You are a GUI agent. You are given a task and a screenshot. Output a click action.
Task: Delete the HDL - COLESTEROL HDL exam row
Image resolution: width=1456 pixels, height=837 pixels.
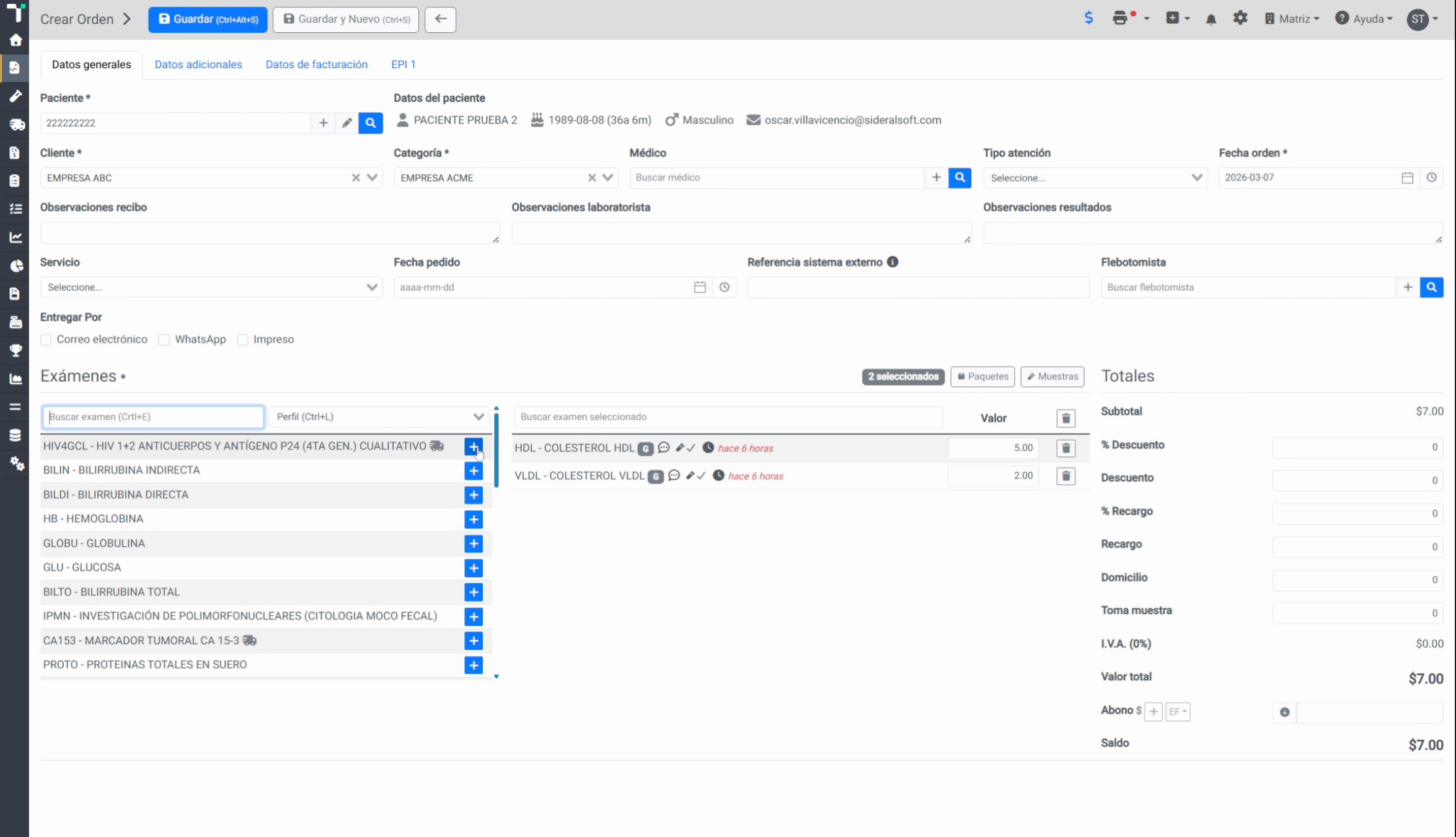click(x=1066, y=448)
